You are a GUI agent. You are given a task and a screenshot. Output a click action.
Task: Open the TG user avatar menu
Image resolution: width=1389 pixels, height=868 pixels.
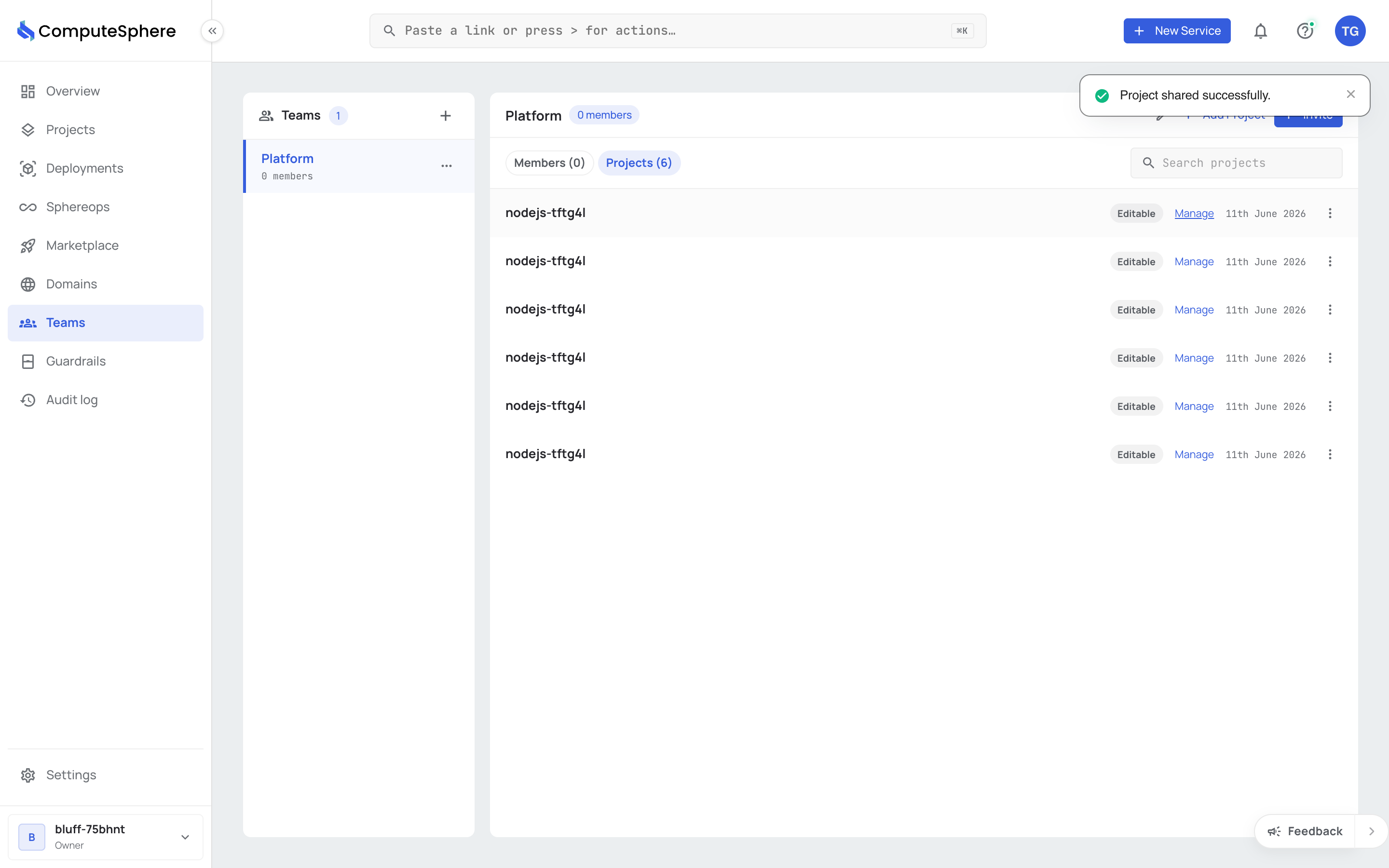click(x=1350, y=31)
